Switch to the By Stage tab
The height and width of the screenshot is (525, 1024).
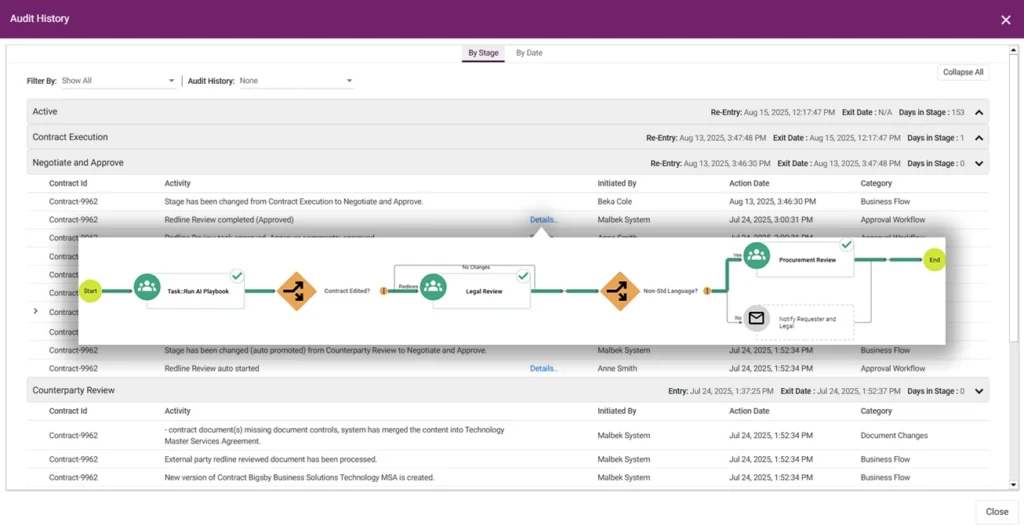point(483,53)
